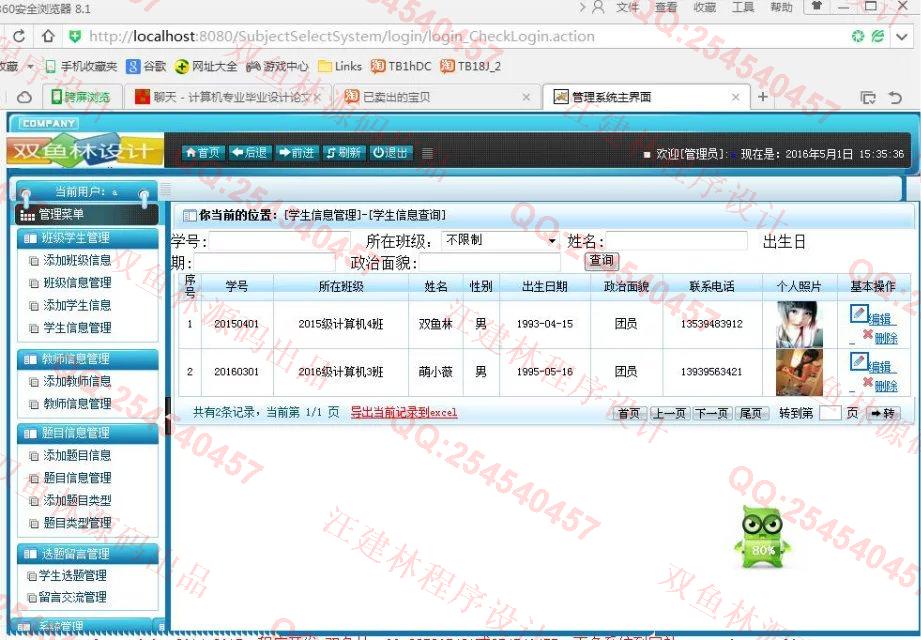Viewport: 921px width, 640px height.
Task: Click the 学号 search input field
Action: coord(280,241)
